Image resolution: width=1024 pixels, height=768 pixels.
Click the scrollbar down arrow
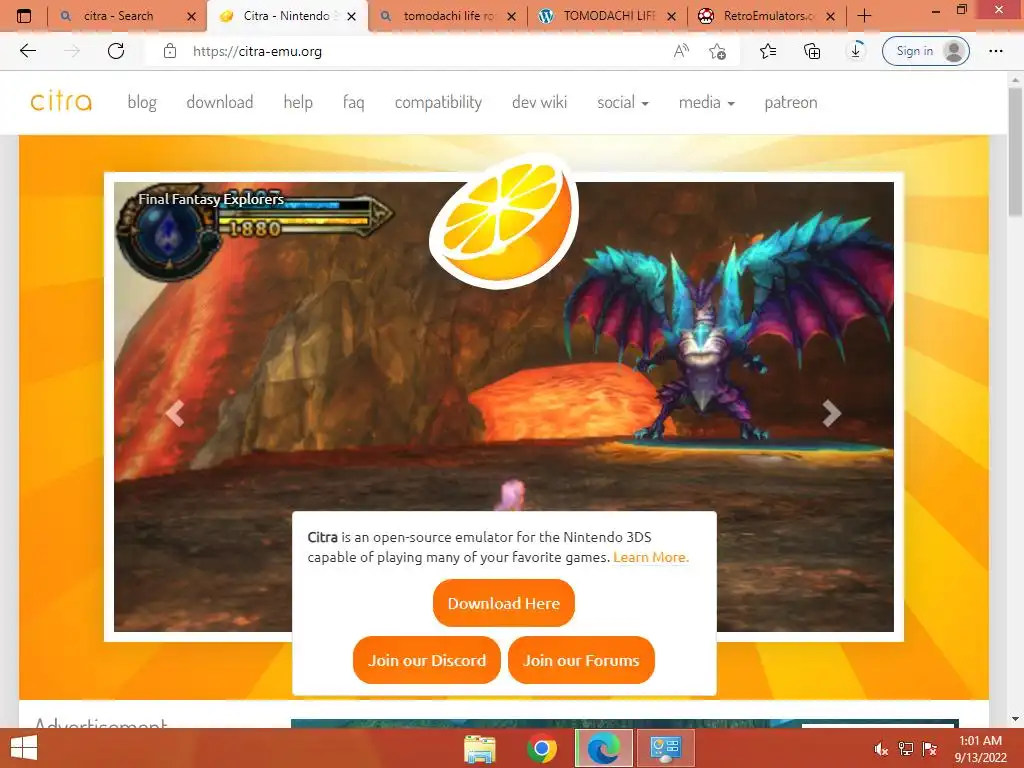[1016, 719]
